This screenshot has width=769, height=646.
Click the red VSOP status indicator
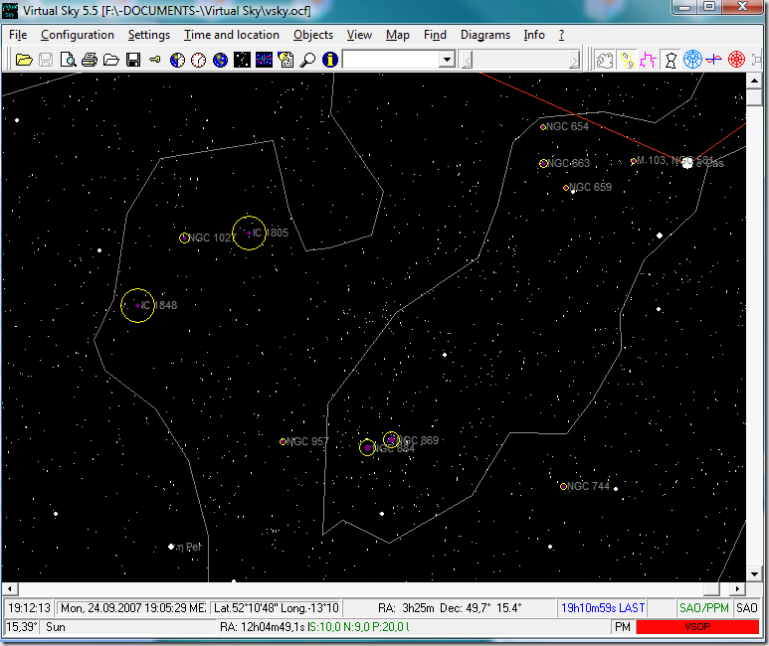pos(696,626)
